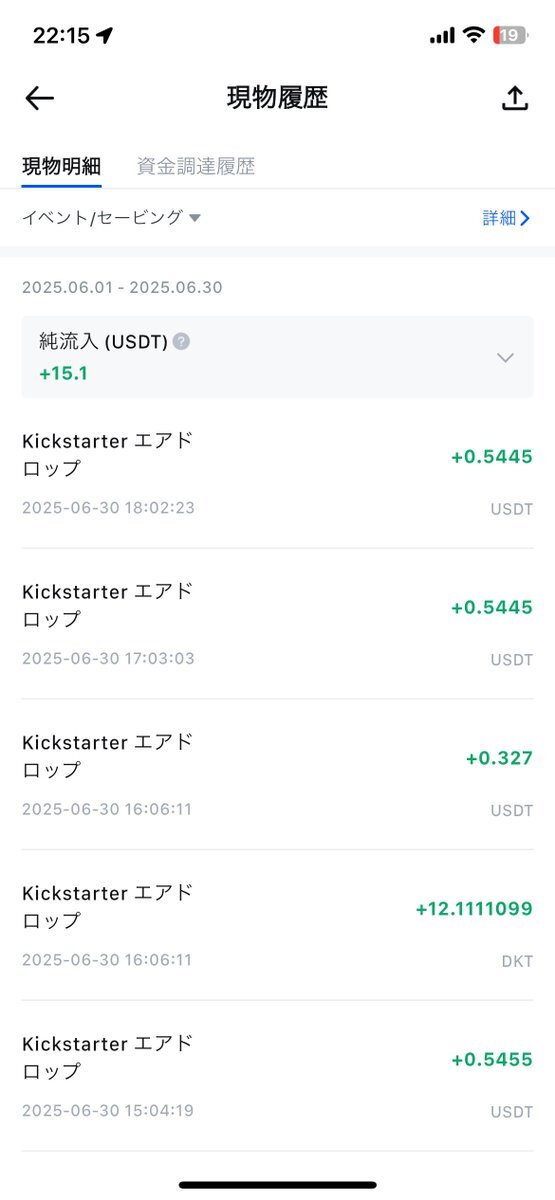The image size is (555, 1200).
Task: Tap the battery indicator in status bar
Action: (509, 35)
